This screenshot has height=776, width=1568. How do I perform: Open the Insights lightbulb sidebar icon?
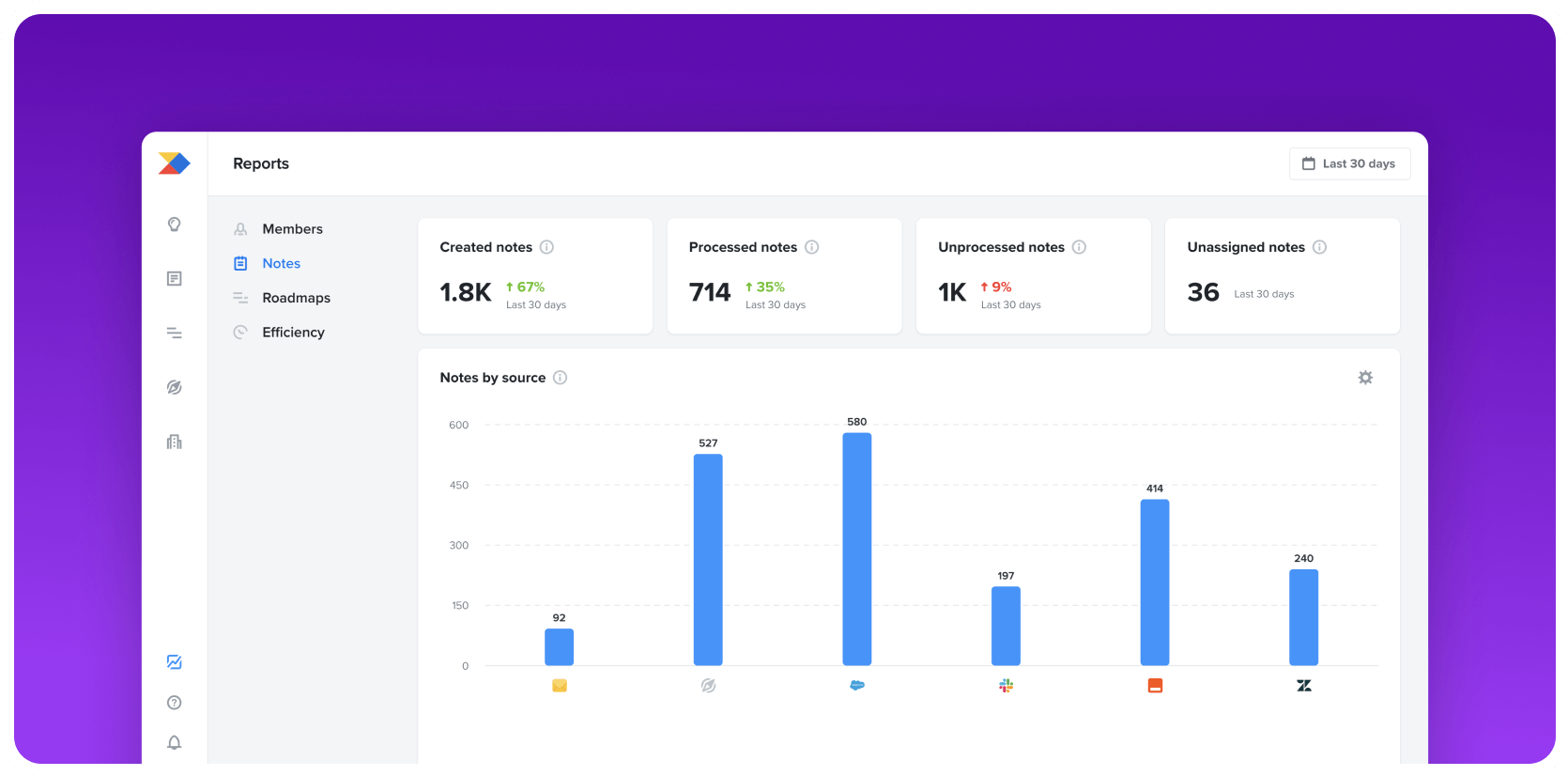point(174,225)
